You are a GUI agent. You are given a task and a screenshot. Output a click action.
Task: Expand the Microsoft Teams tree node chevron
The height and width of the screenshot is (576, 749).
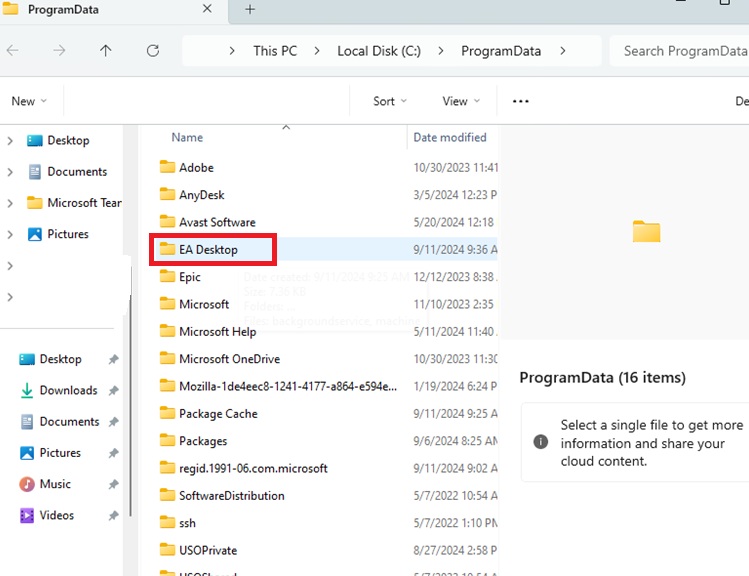coord(10,203)
